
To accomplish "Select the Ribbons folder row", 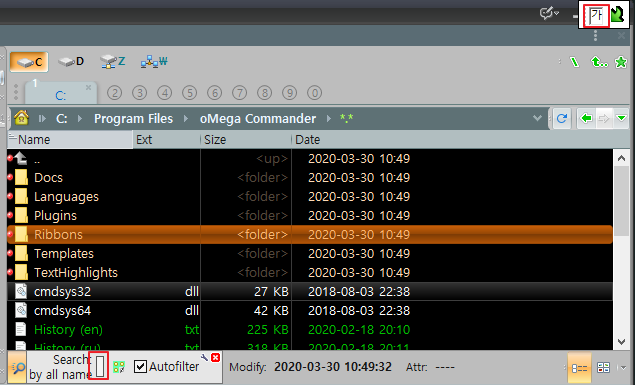I will (310, 234).
